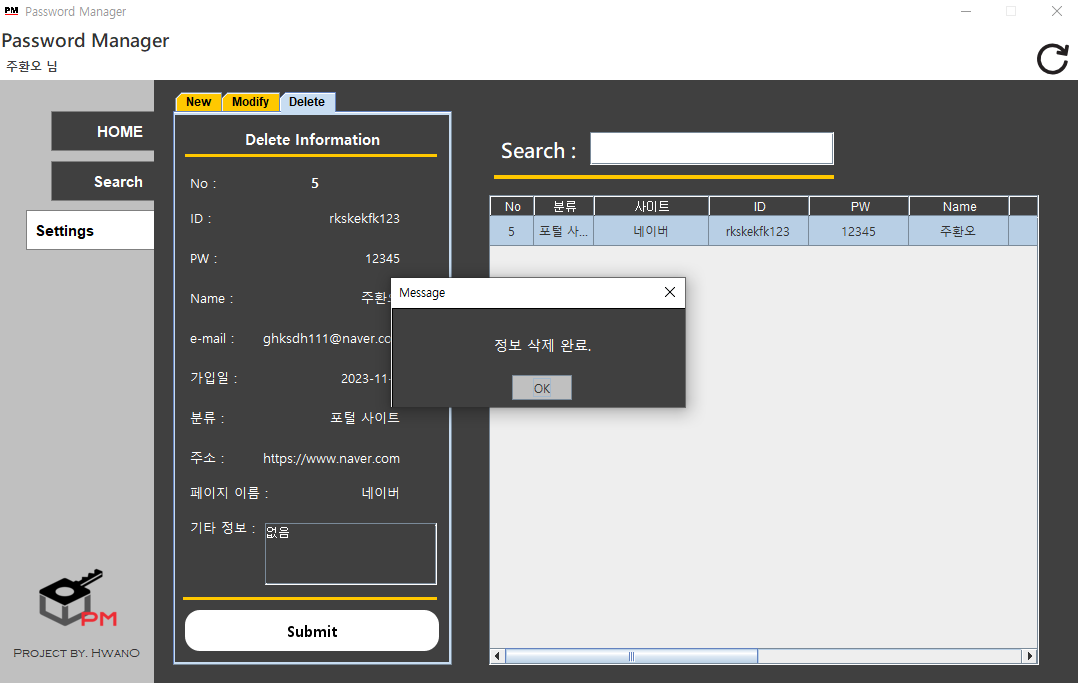The width and height of the screenshot is (1078, 683).
Task: Open the Delete tab
Action: (307, 101)
